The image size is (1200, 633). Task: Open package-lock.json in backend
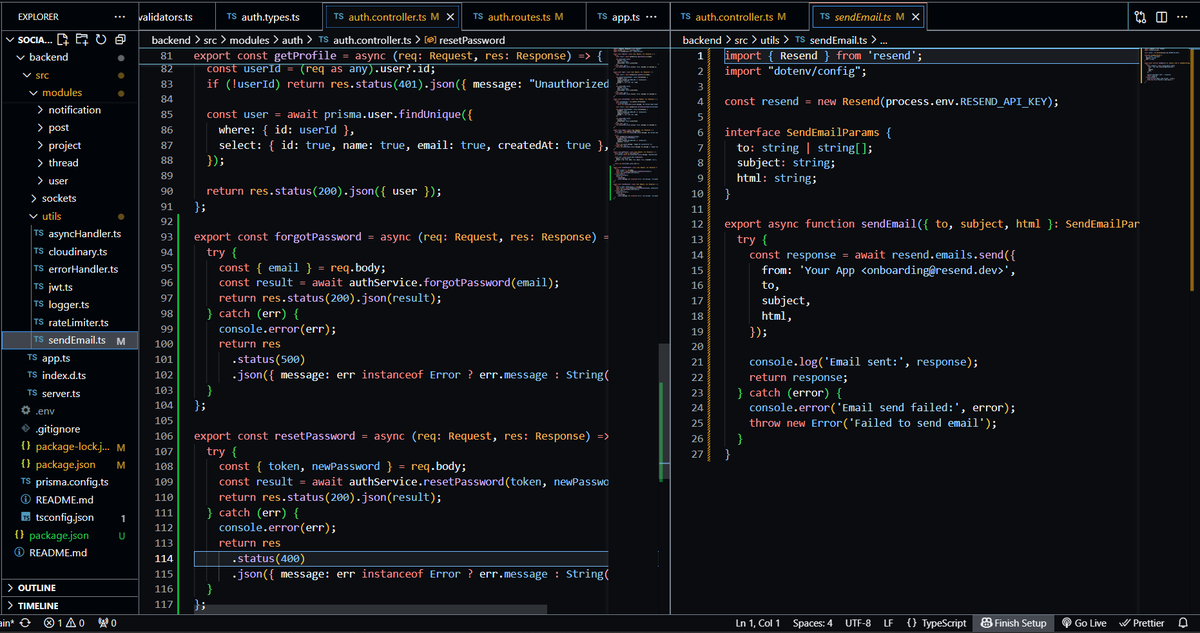tap(72, 447)
